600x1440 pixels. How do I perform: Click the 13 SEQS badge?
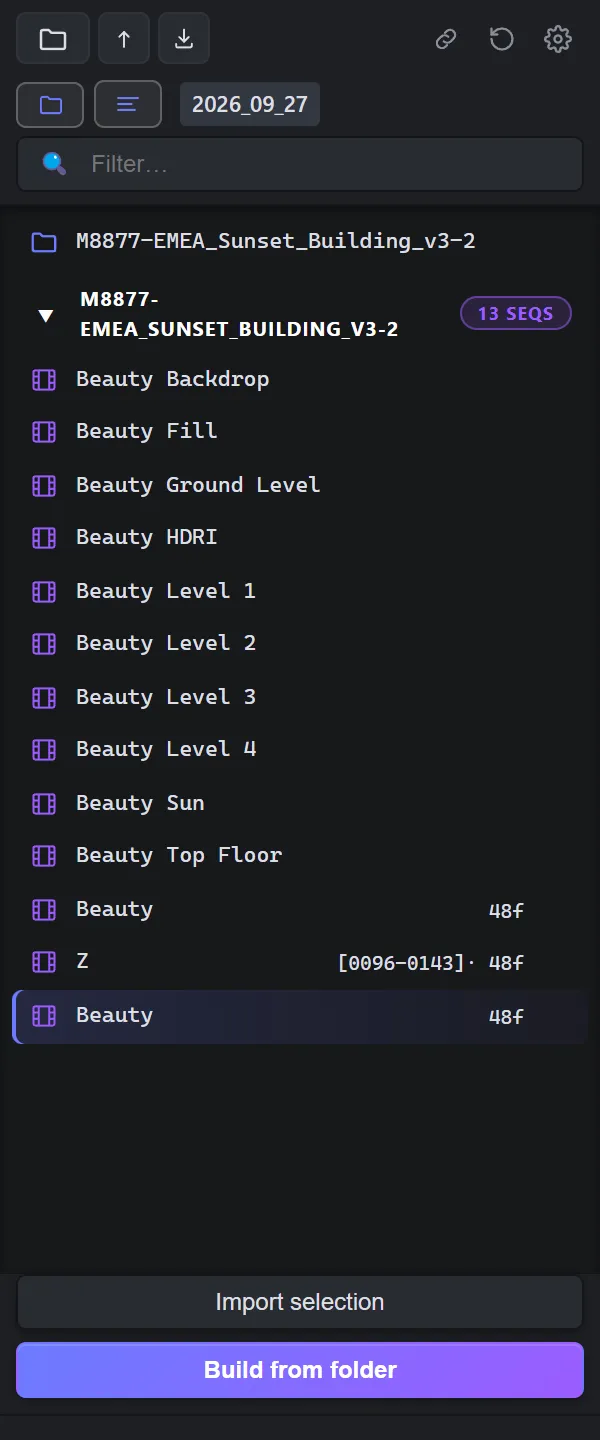pyautogui.click(x=516, y=313)
